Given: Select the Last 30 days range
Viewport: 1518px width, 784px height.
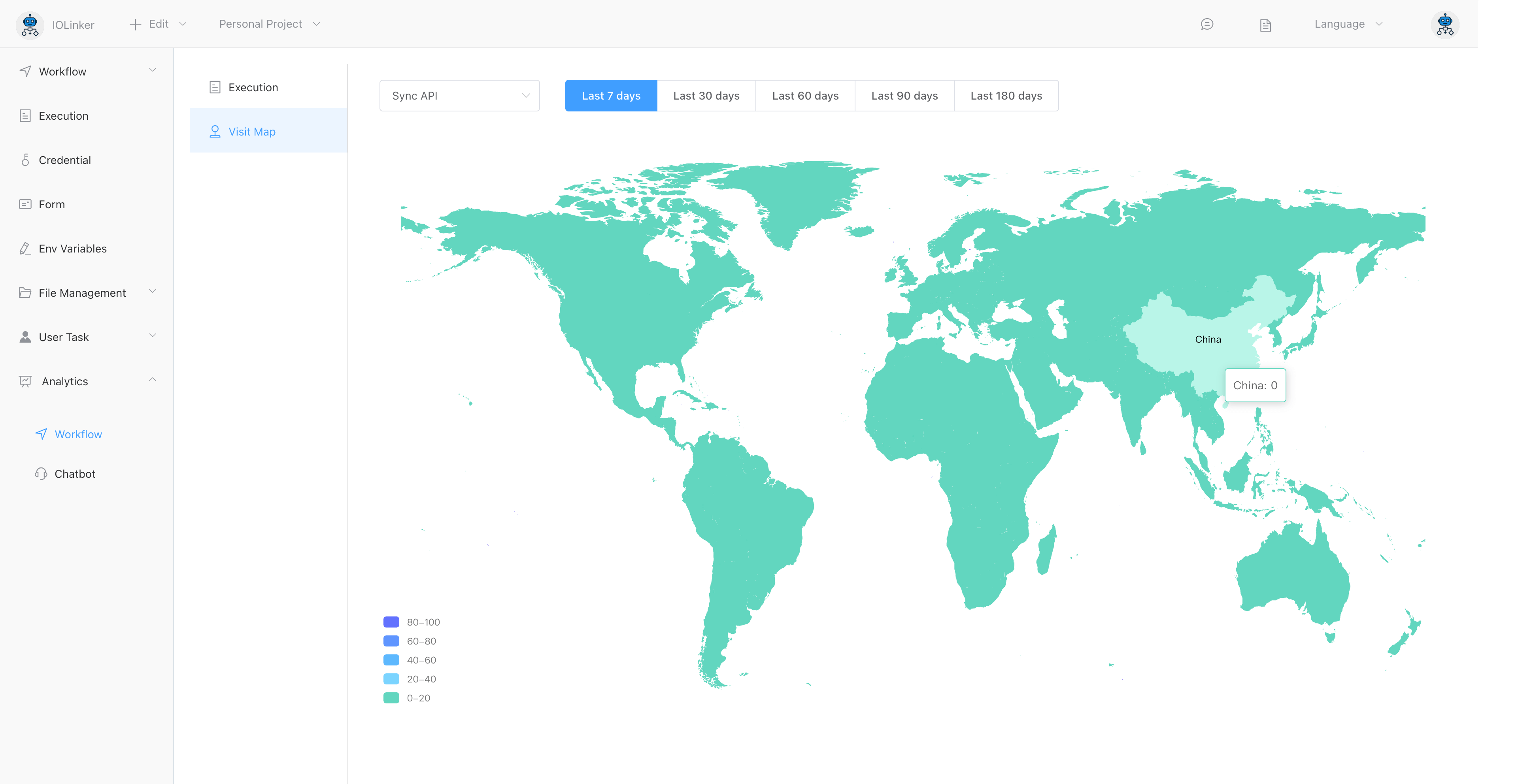Looking at the screenshot, I should (x=706, y=95).
